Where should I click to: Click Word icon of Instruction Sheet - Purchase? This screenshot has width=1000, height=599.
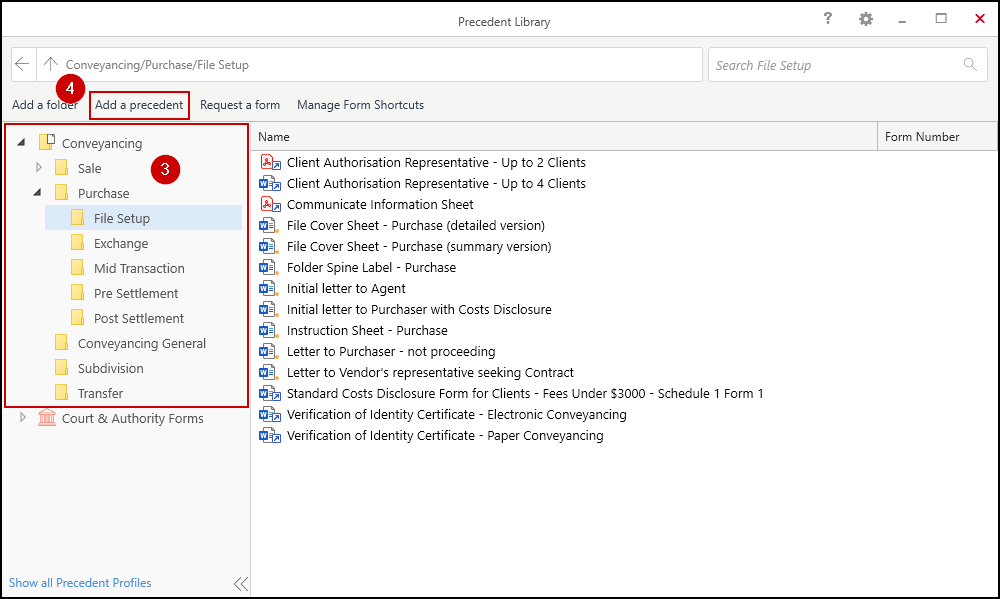pyautogui.click(x=269, y=331)
